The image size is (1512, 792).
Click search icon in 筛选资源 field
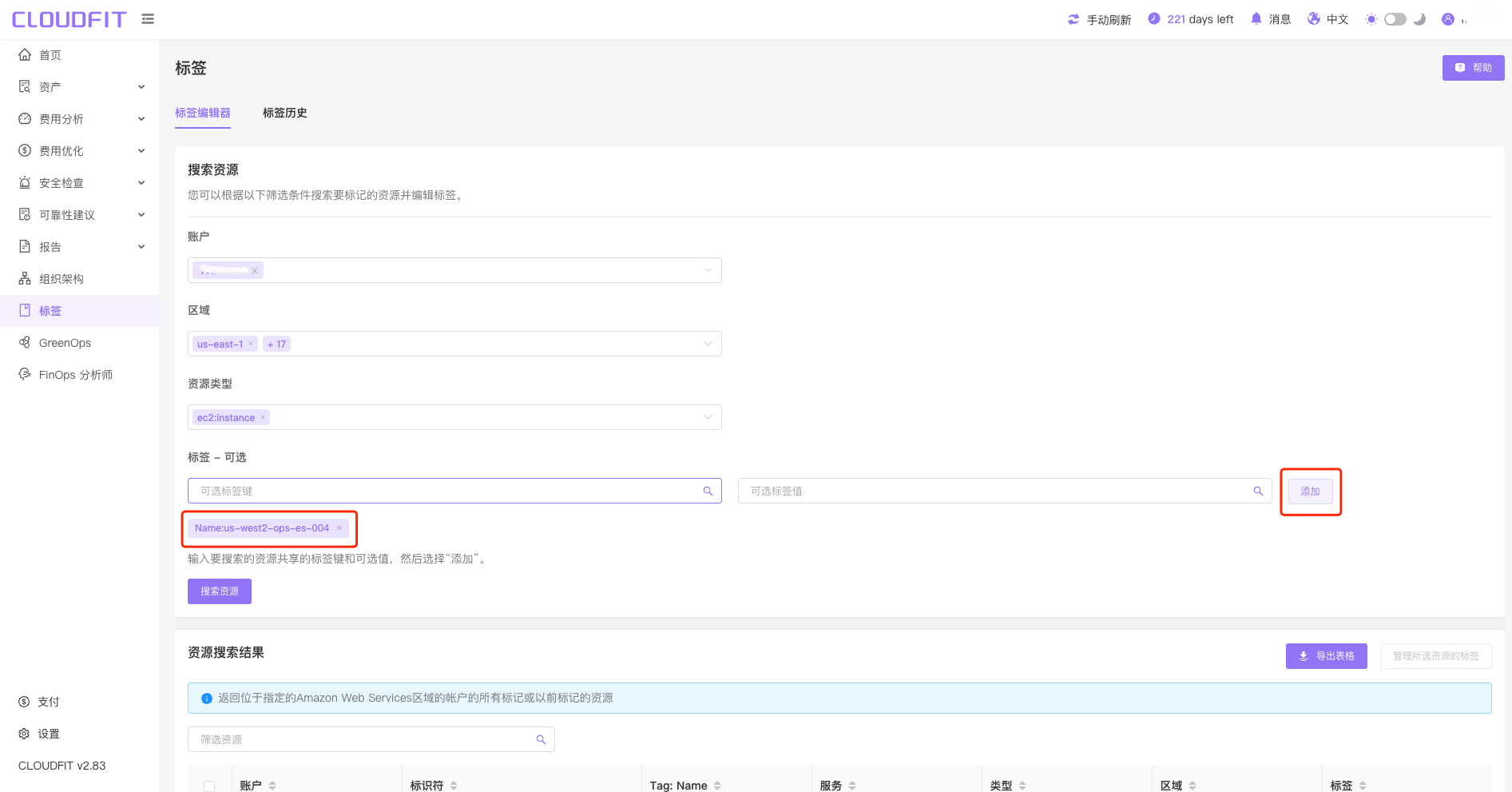541,739
